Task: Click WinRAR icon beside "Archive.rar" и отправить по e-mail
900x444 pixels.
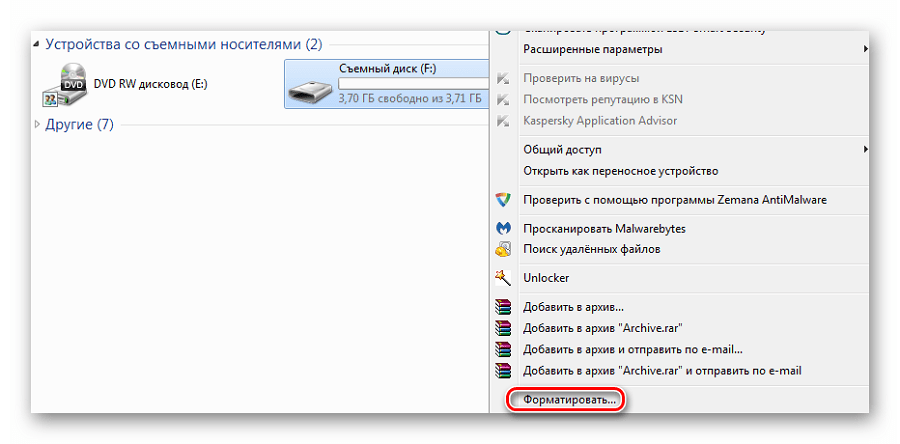Action: coord(503,371)
